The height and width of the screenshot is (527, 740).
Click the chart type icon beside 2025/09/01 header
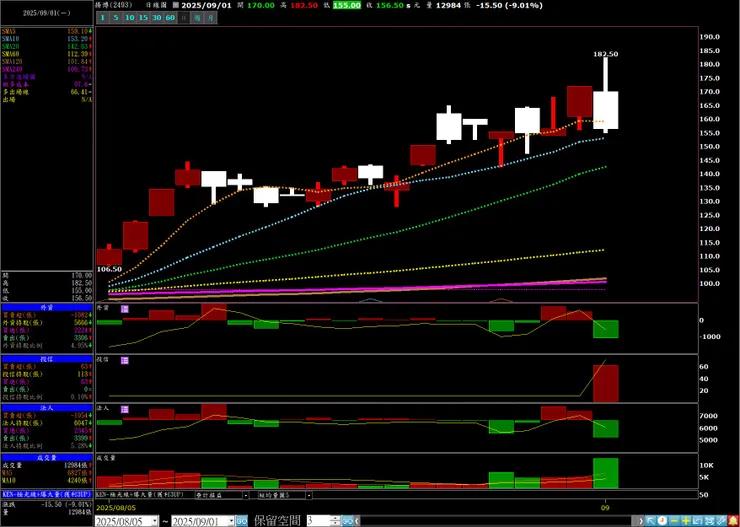pyautogui.click(x=176, y=6)
